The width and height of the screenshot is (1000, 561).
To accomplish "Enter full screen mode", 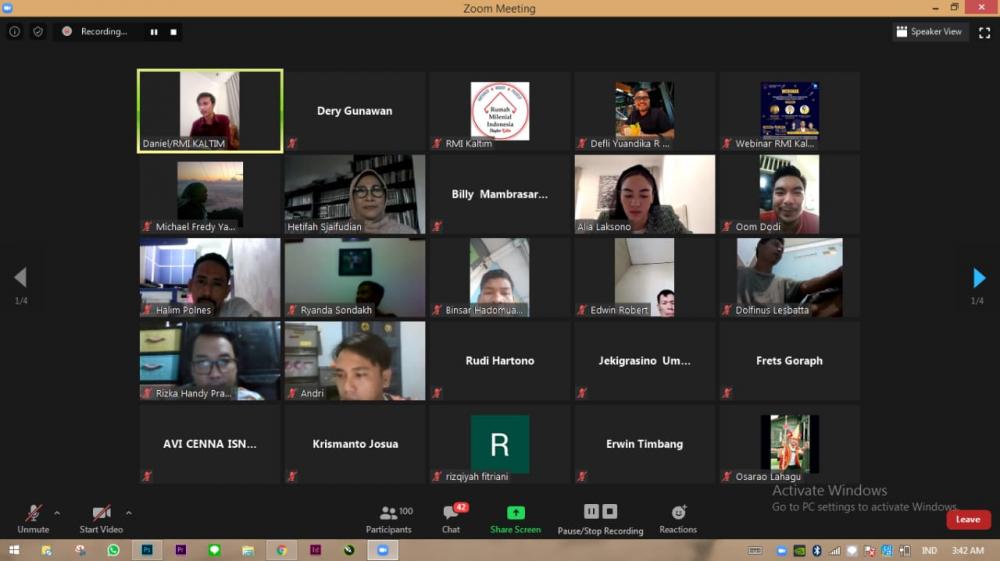I will pos(984,32).
